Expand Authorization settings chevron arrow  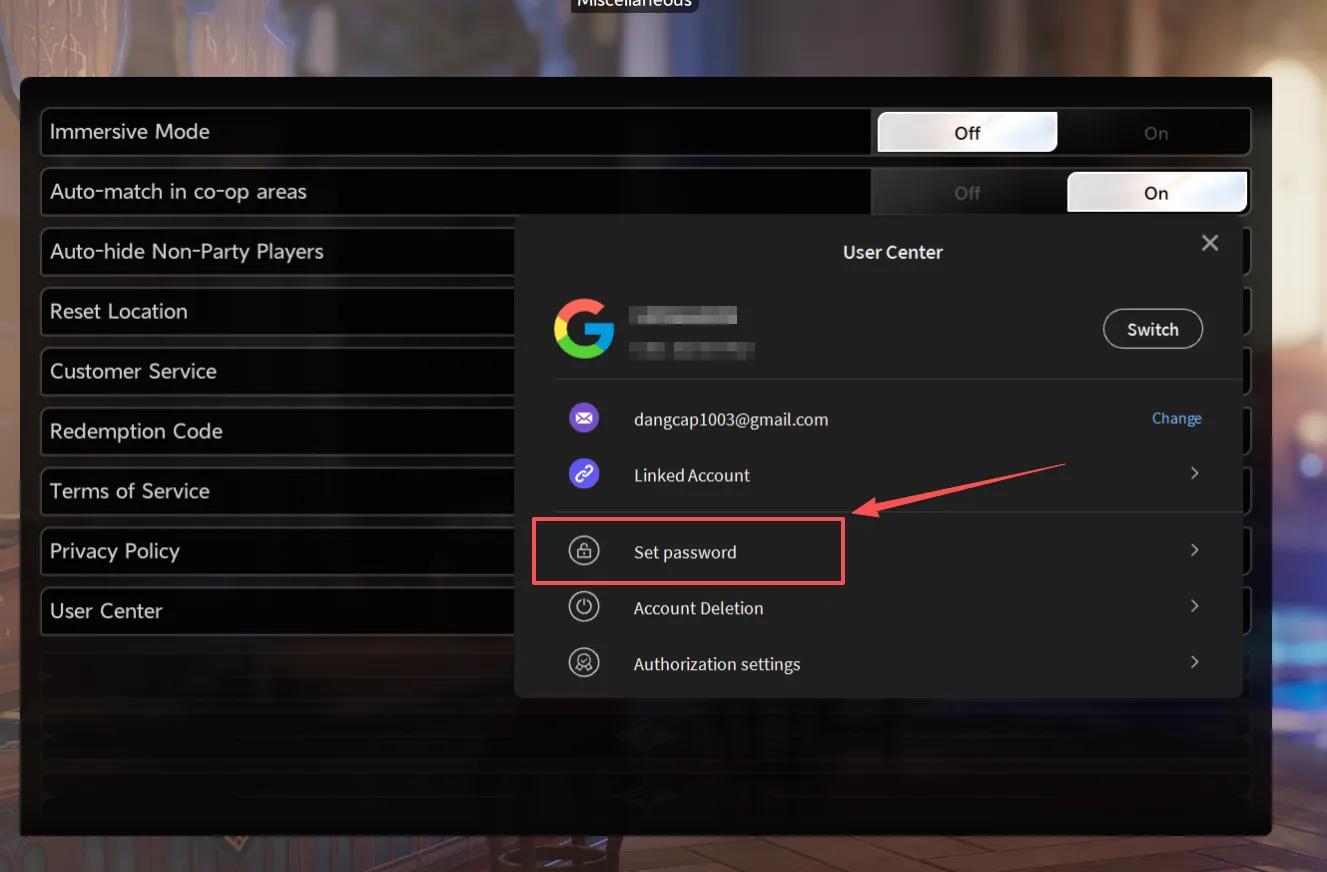coord(1194,662)
